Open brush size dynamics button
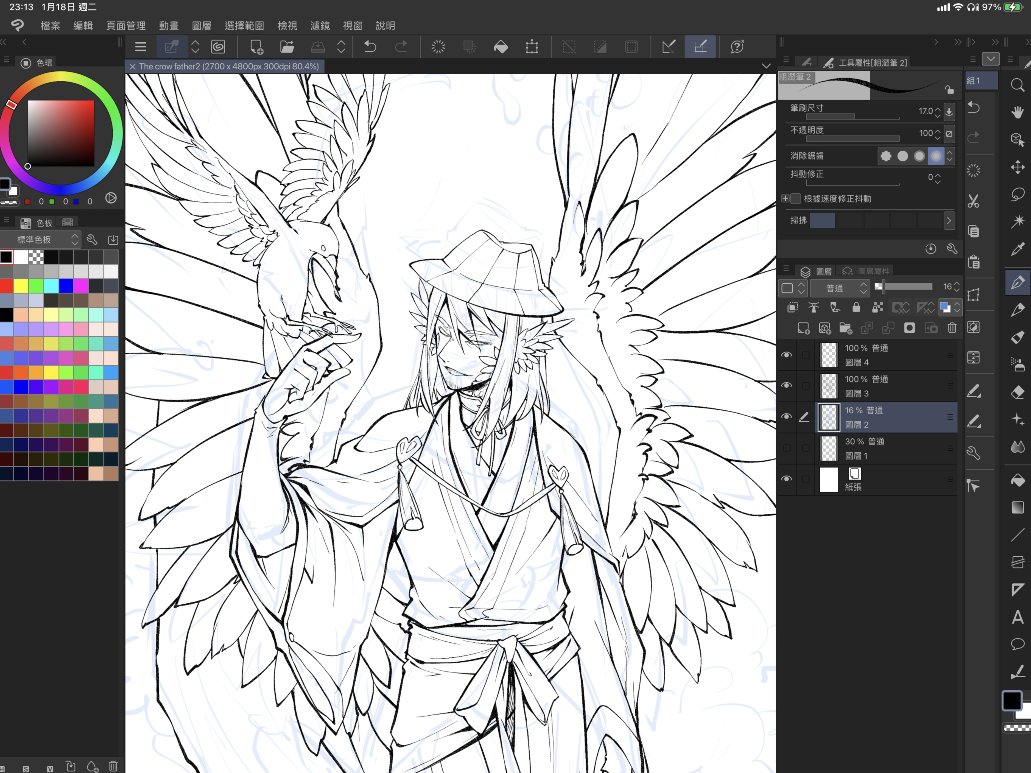 tap(949, 111)
